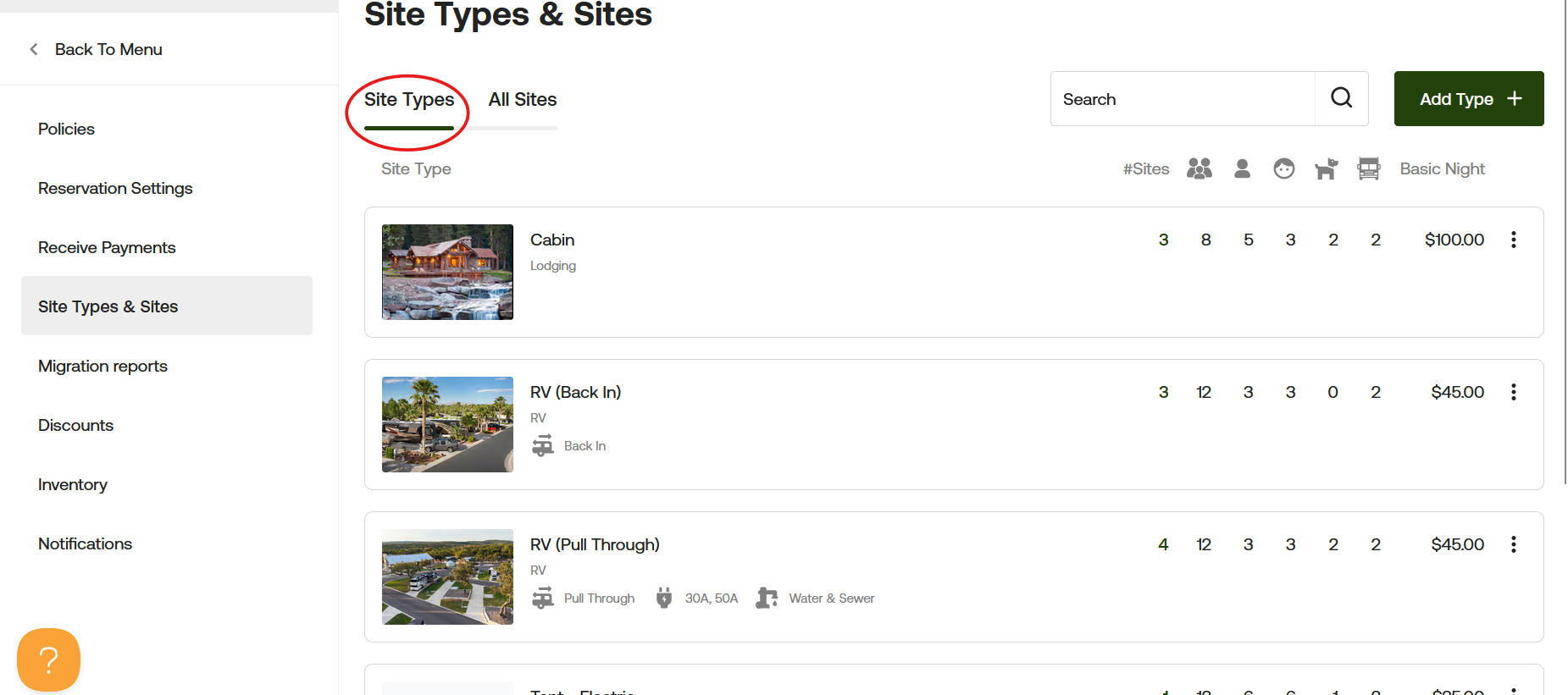Click the Cabin site type name

point(552,240)
